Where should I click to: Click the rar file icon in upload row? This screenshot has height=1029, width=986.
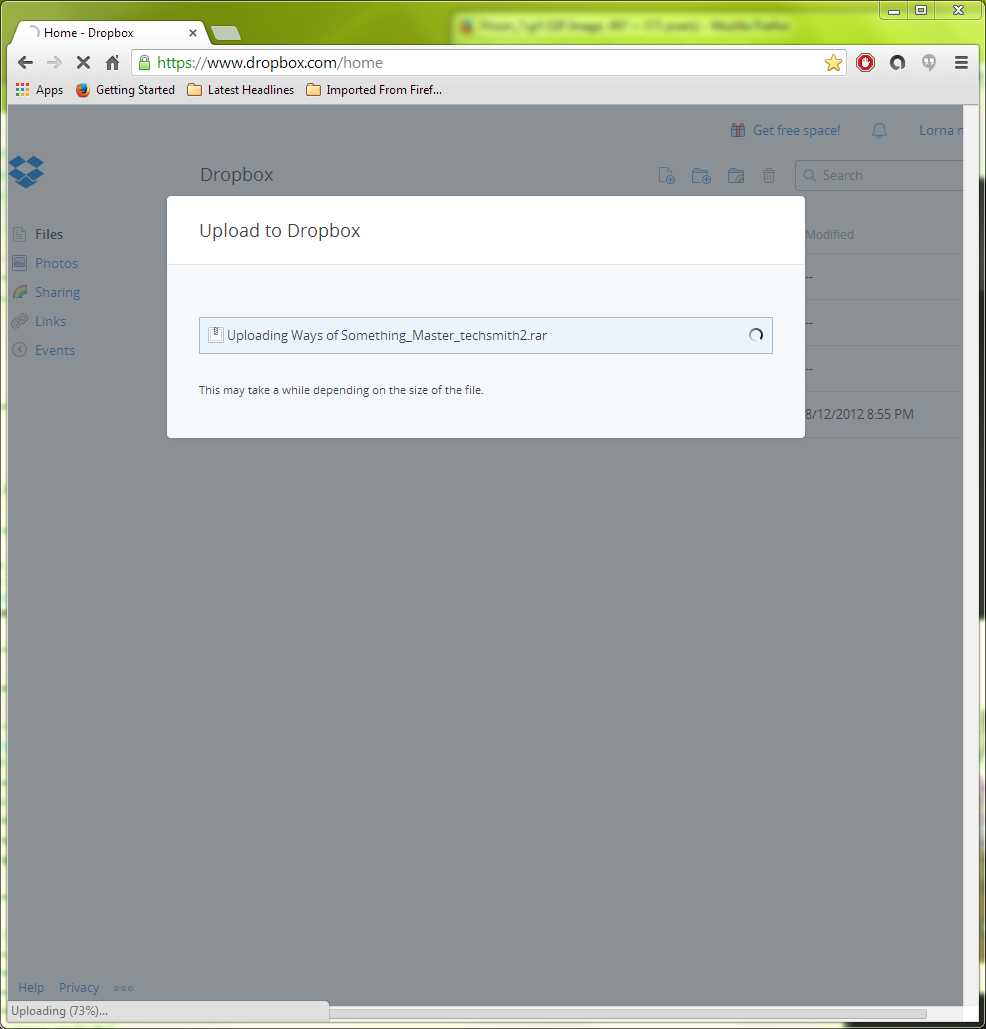coord(215,335)
